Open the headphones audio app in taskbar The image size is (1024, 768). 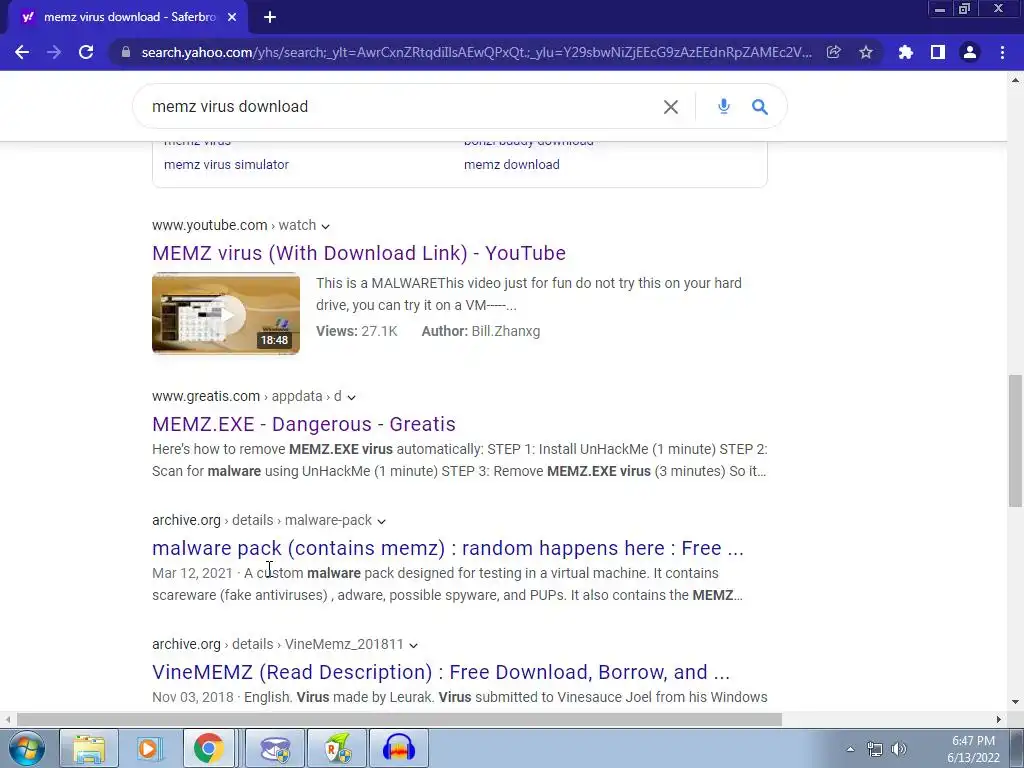tap(399, 748)
